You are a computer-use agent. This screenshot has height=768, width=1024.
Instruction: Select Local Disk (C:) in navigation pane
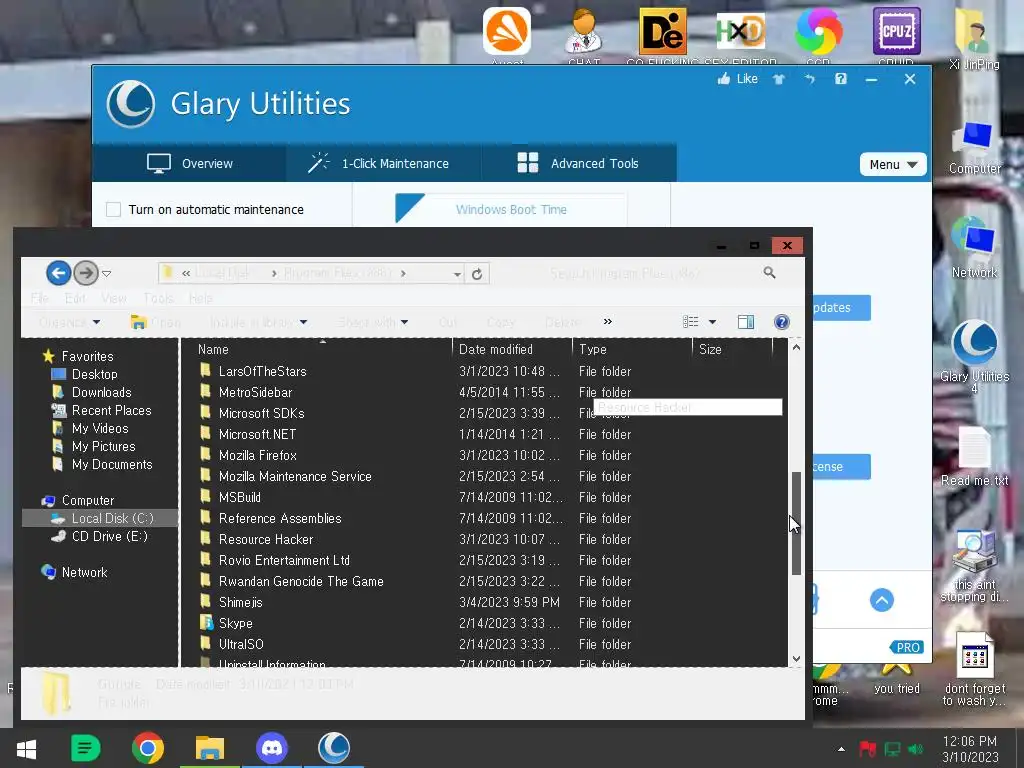pyautogui.click(x=100, y=518)
